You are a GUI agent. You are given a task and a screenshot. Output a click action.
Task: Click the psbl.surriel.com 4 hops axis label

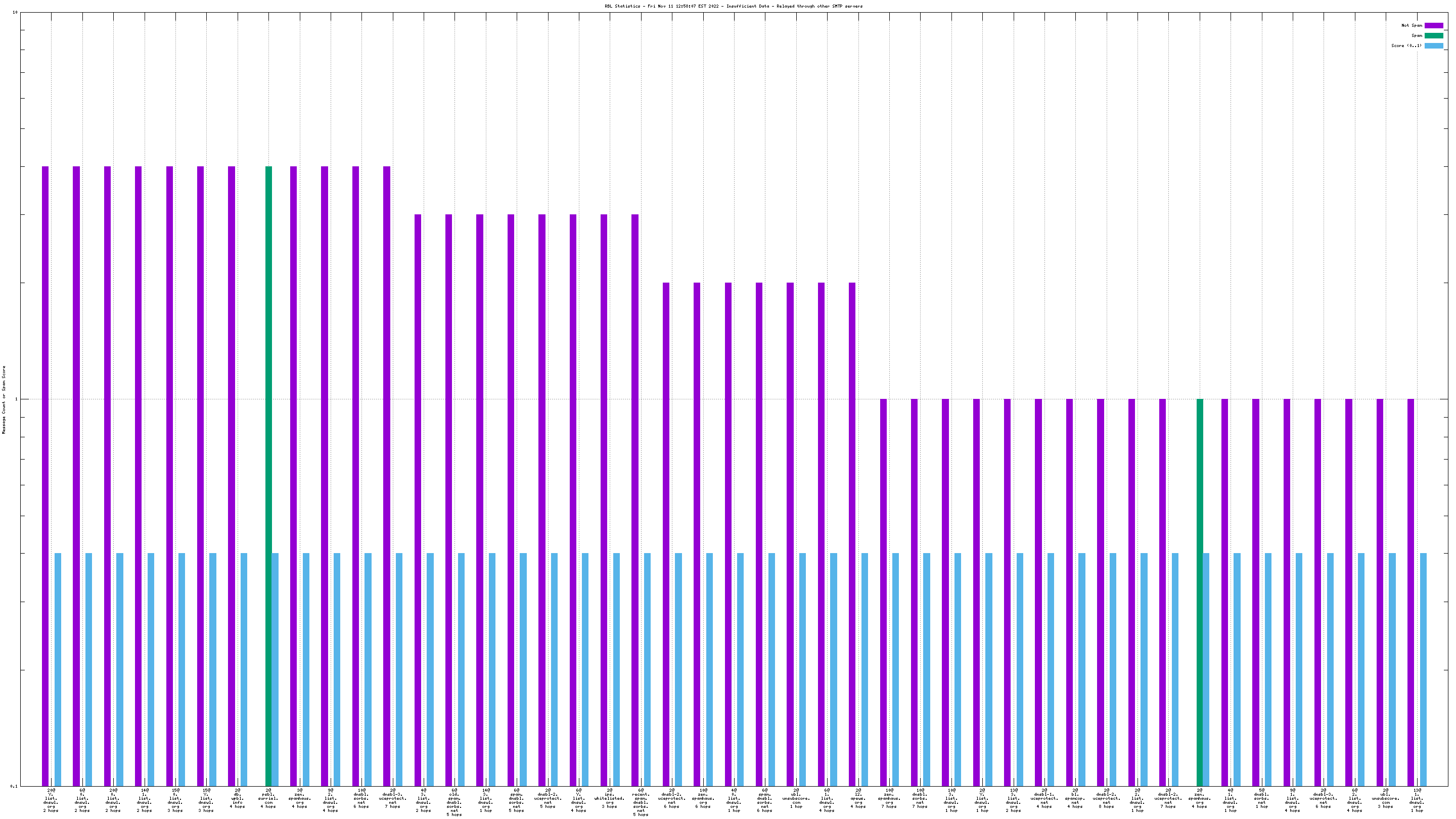268,798
